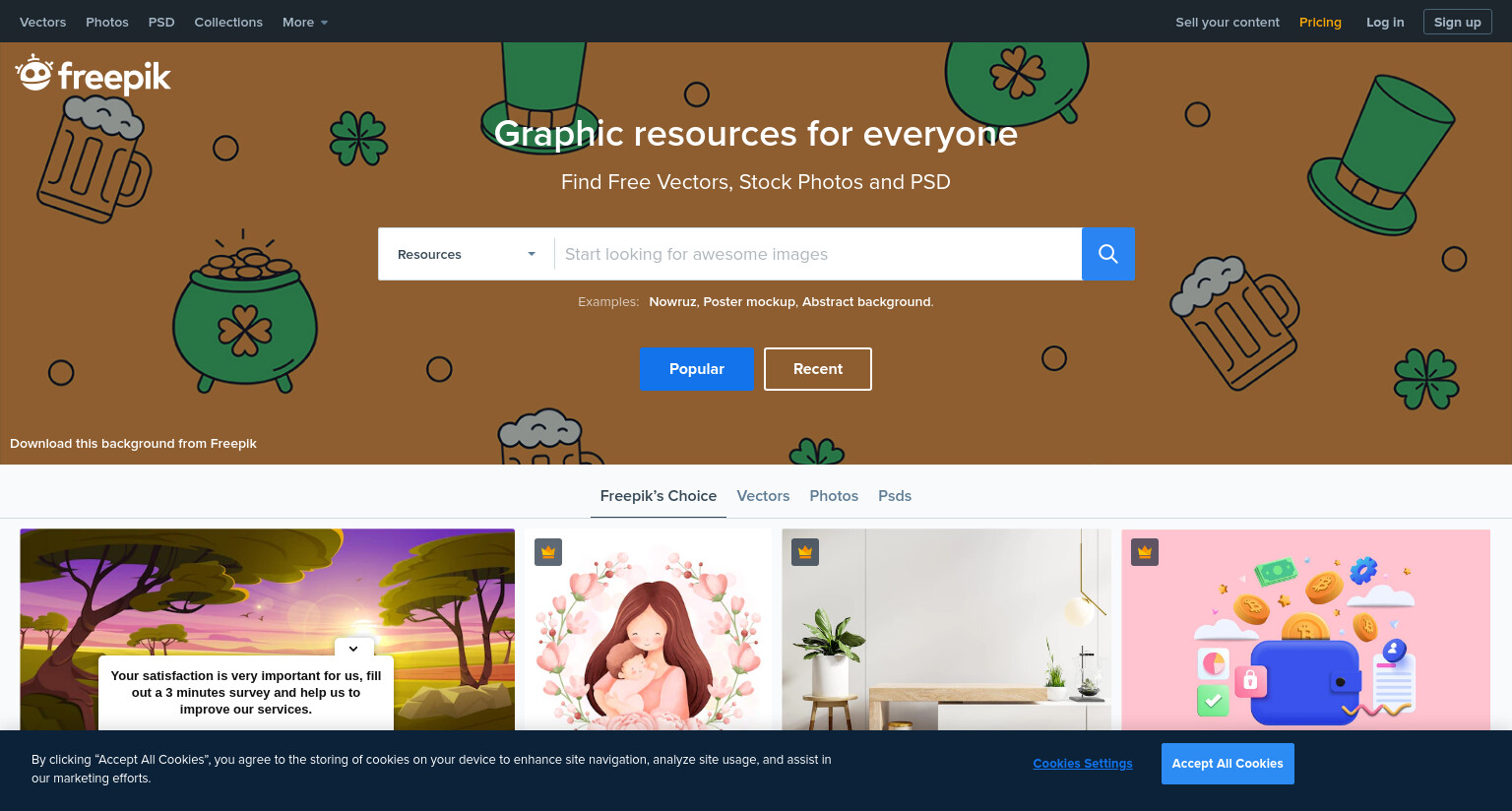This screenshot has width=1512, height=811.
Task: Click Download this background from Freepik
Action: [x=133, y=444]
